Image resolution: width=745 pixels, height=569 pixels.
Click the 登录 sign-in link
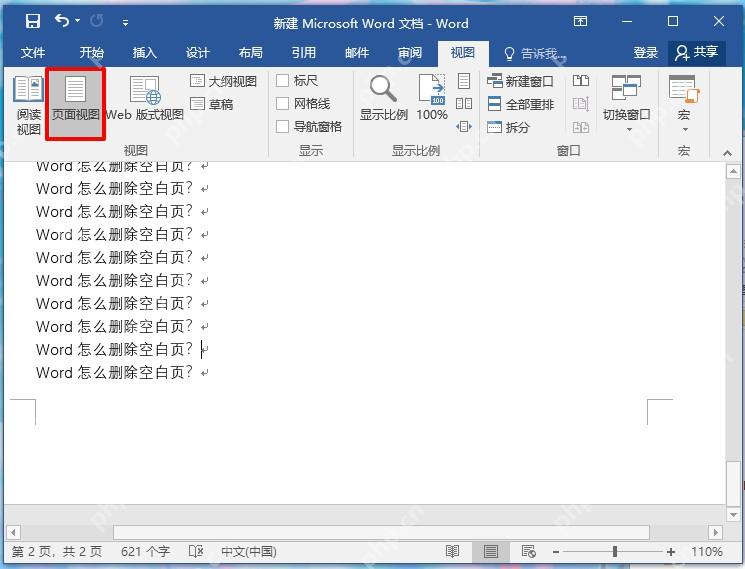pyautogui.click(x=646, y=53)
